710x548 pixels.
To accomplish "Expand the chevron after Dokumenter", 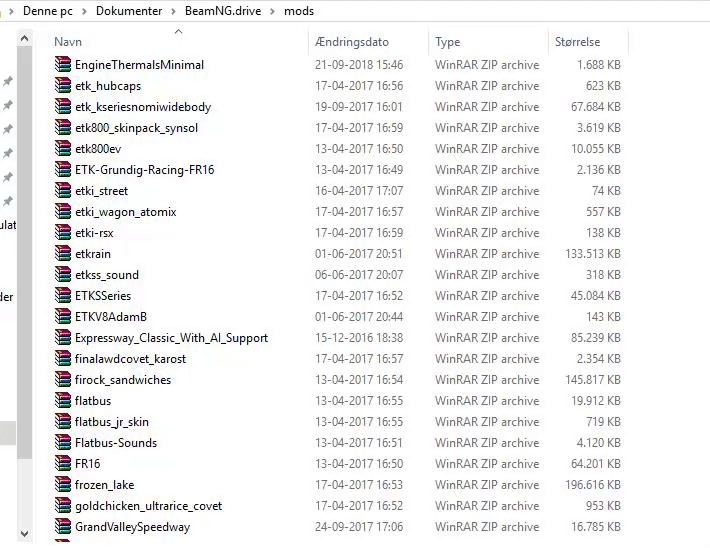I will [x=173, y=11].
